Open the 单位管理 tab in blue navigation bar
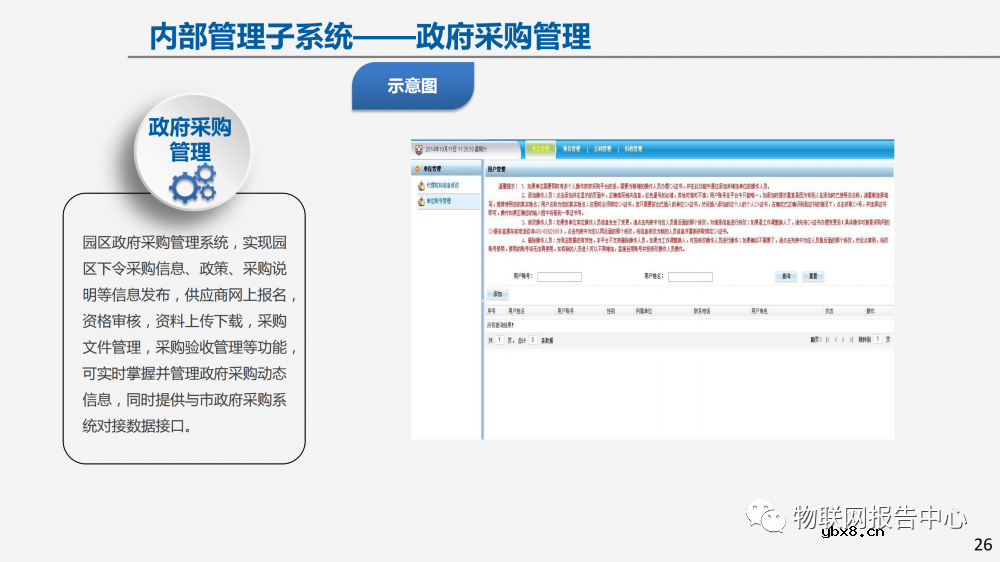Screen dimensions: 1000x562 540,149
